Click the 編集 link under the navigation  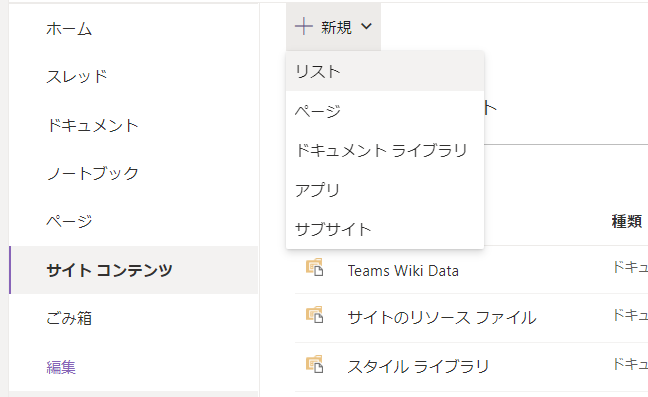click(61, 367)
